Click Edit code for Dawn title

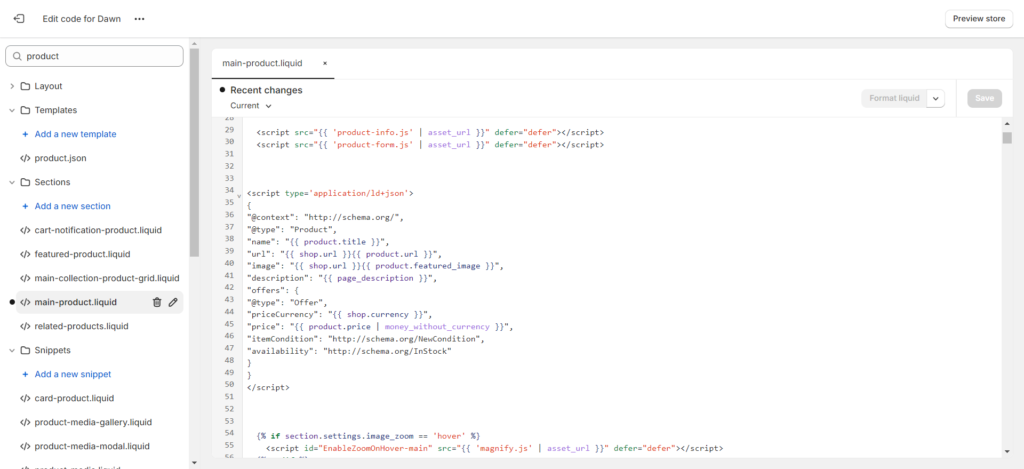82,19
